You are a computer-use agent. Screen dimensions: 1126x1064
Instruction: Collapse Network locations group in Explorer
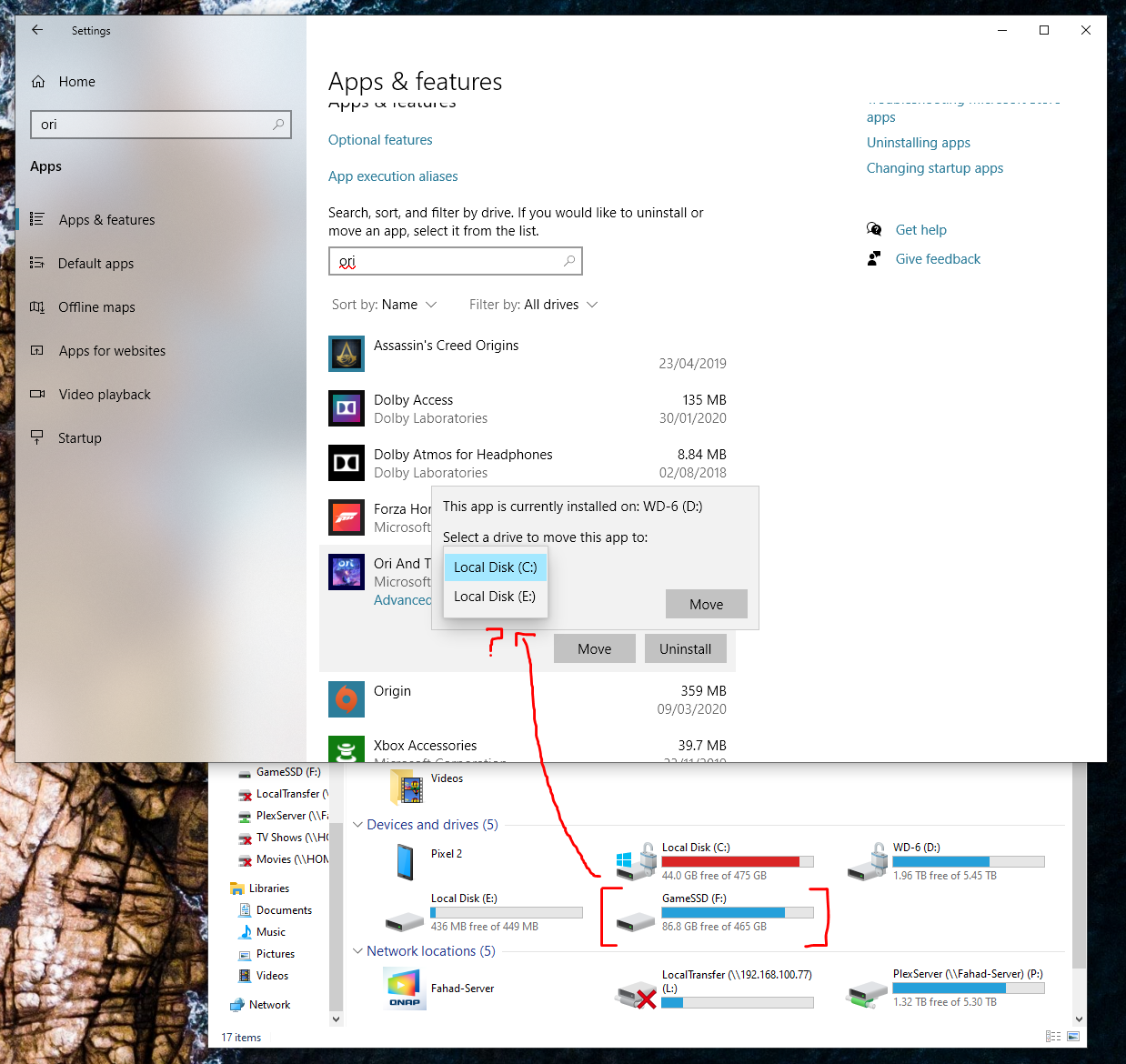pyautogui.click(x=357, y=951)
